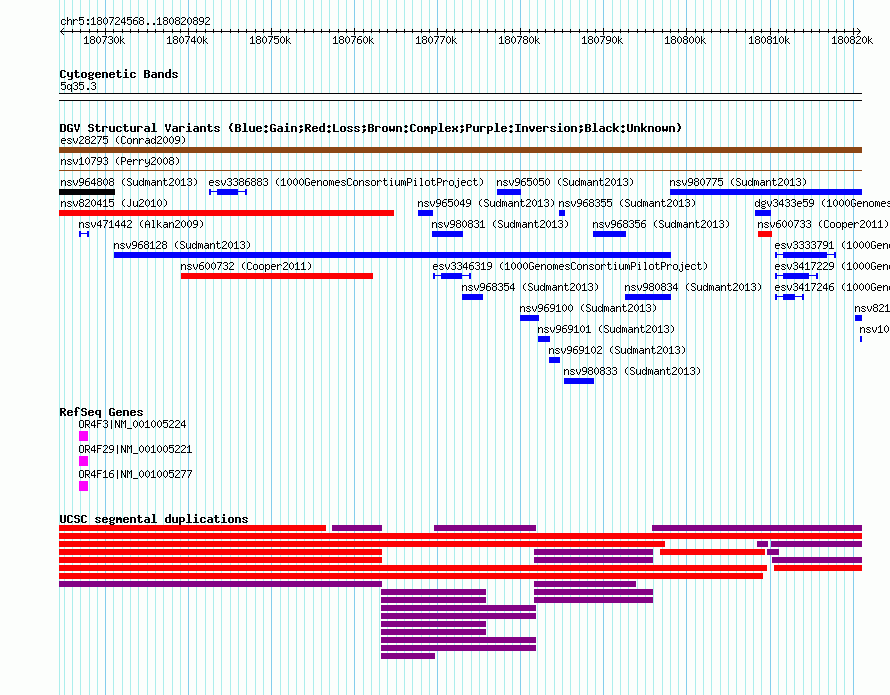The image size is (890, 695).
Task: Click the red nsv820415 (Ju2010) loss bar
Action: click(x=226, y=213)
